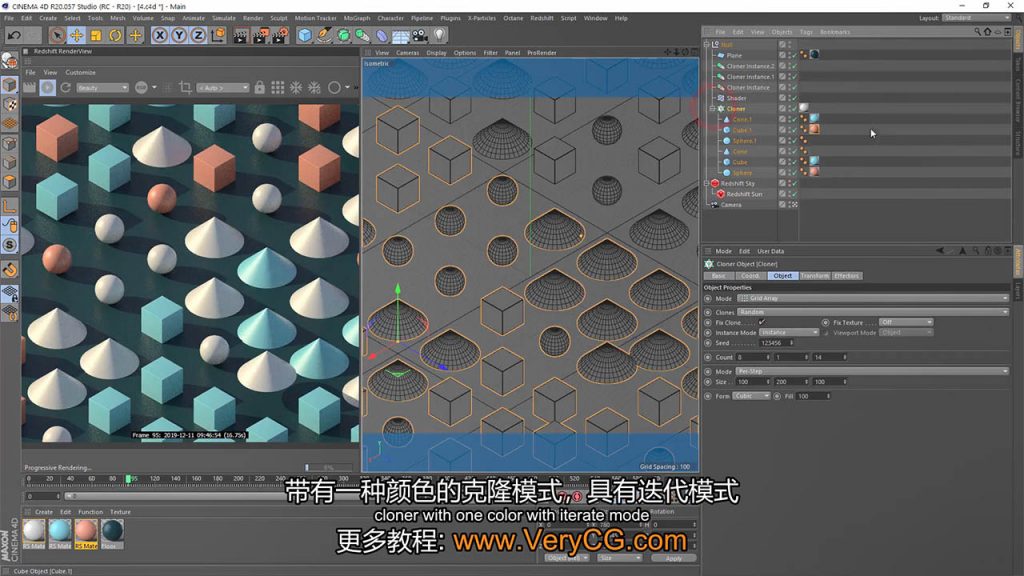Toggle the Z axis lock
Image resolution: width=1024 pixels, height=576 pixels.
point(199,35)
